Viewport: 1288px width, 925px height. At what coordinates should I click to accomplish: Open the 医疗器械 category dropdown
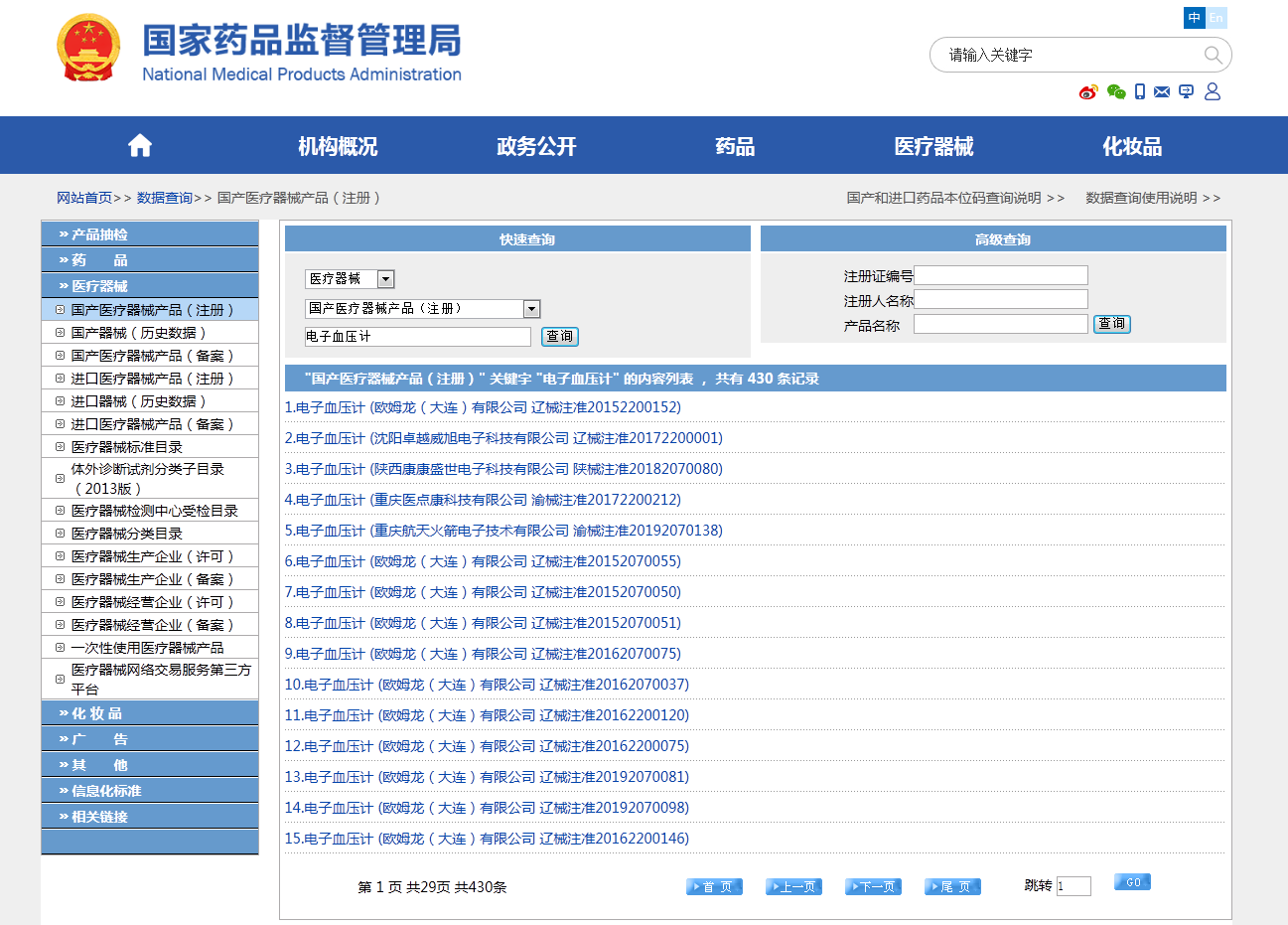click(386, 279)
